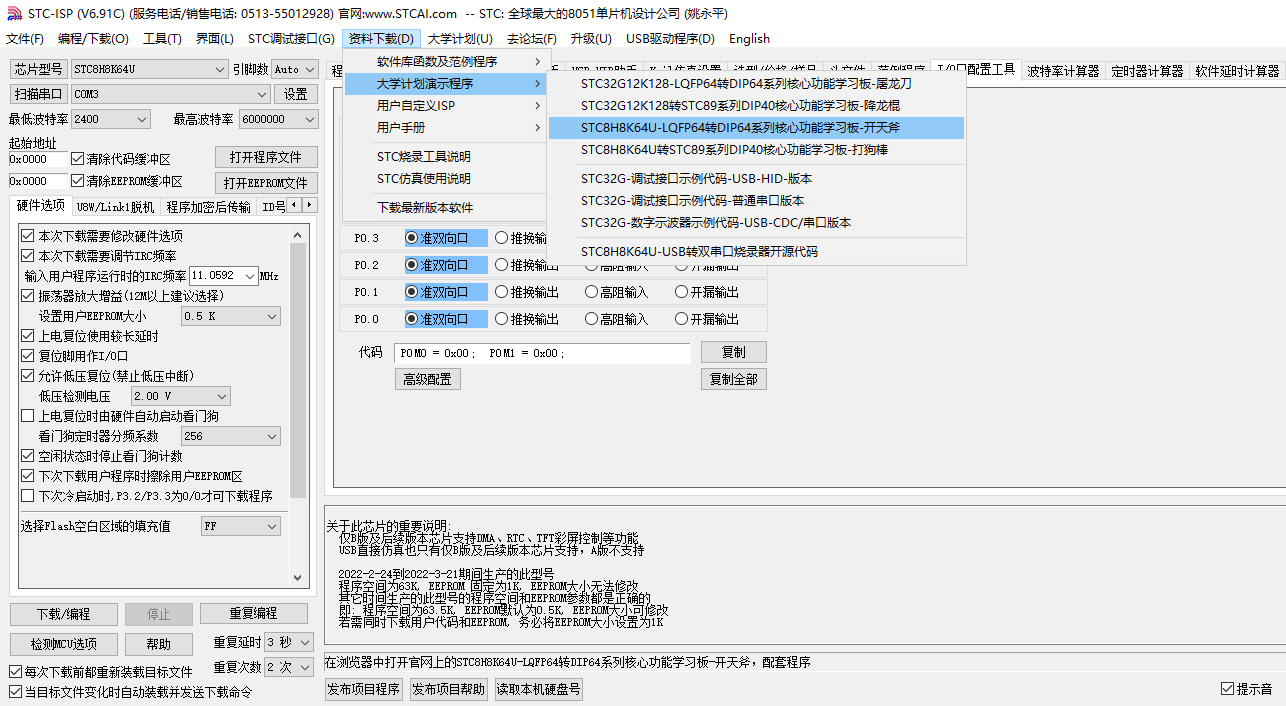This screenshot has height=706, width=1286.
Task: Select 开漏输出 radio for P0.0
Action: point(681,319)
